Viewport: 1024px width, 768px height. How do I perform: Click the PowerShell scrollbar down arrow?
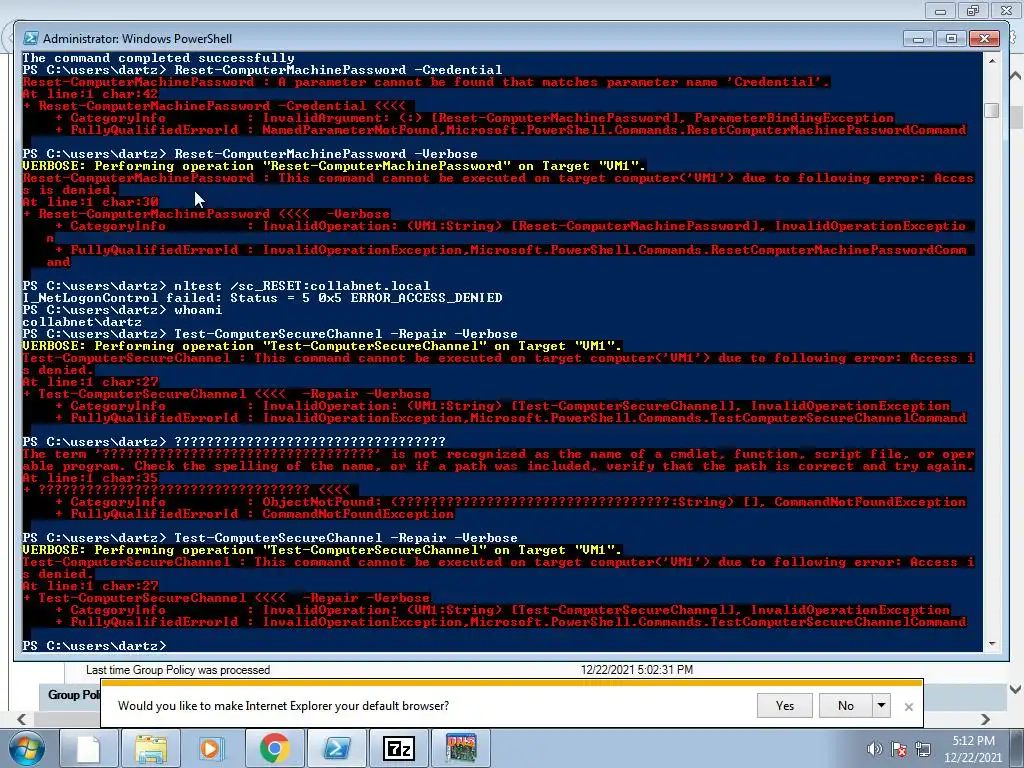click(x=992, y=644)
